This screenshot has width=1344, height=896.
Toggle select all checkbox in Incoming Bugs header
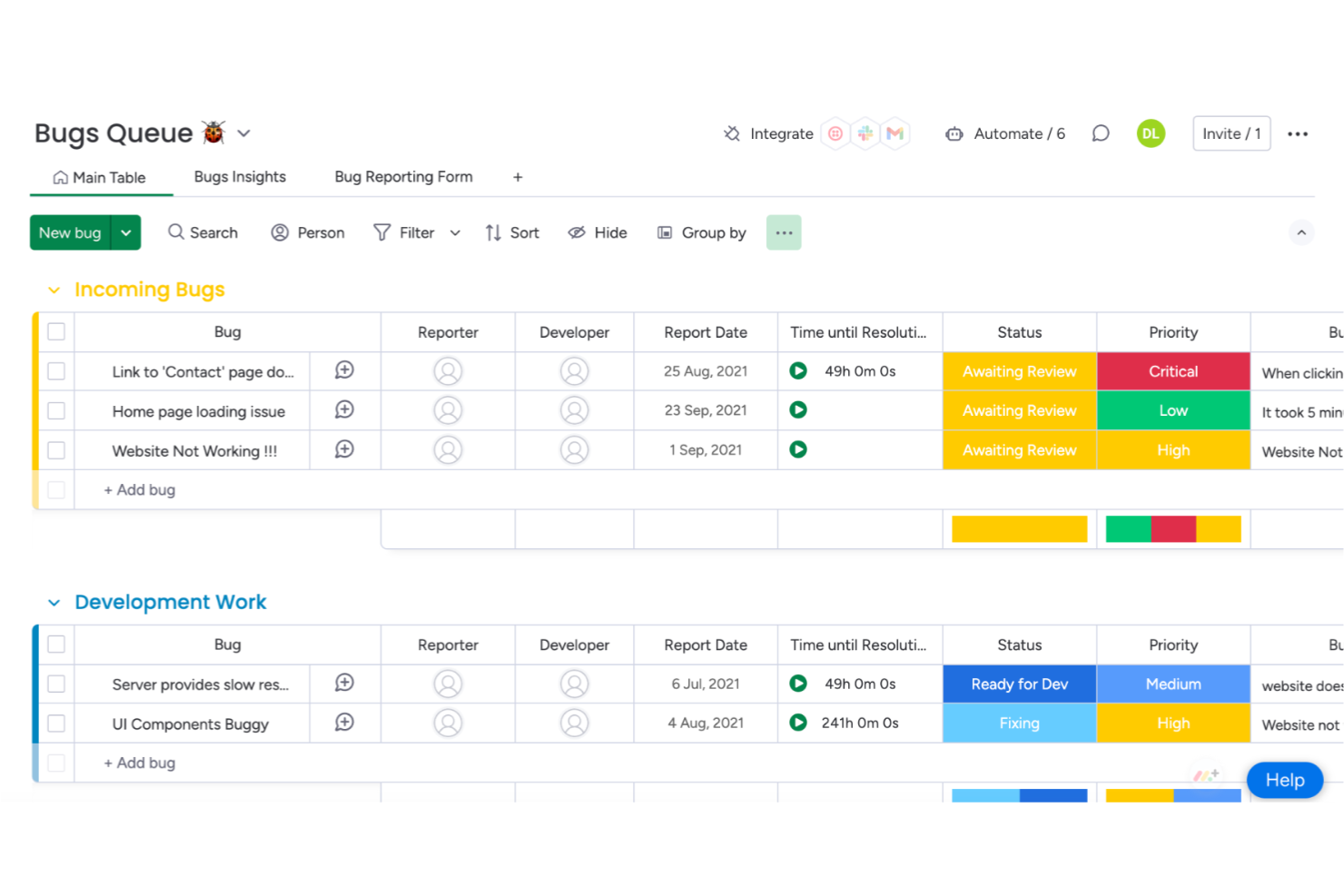pyautogui.click(x=56, y=331)
